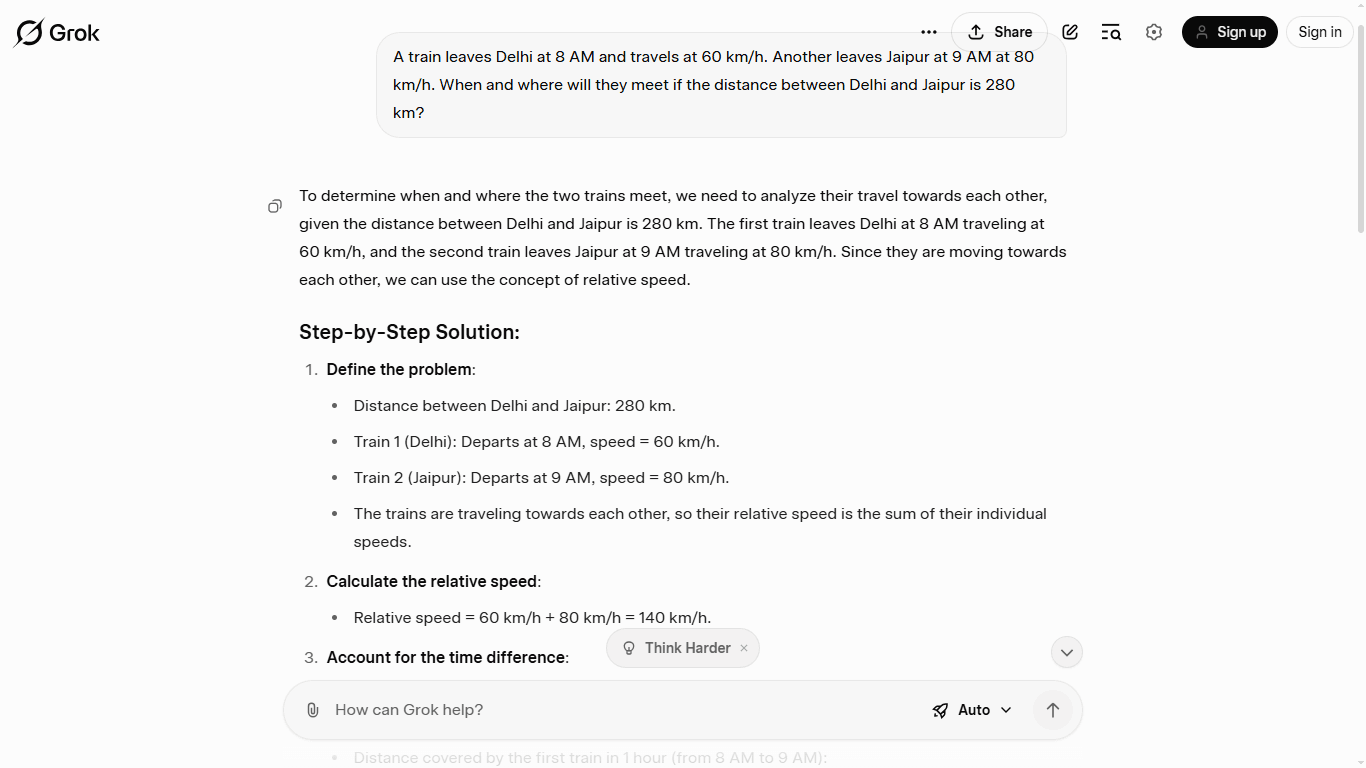Click the "Calculate the relative speed" step
Screen dimensions: 1366x768
click(x=432, y=582)
